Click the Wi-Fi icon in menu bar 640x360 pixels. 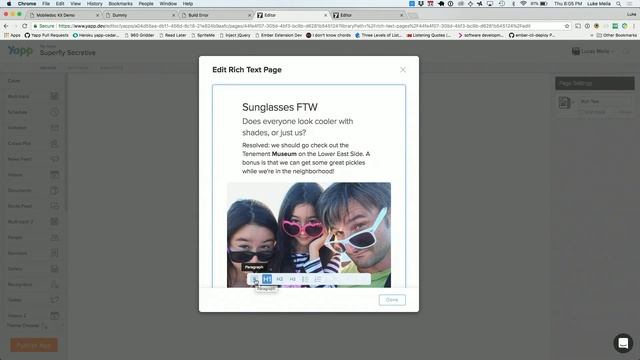523,4
